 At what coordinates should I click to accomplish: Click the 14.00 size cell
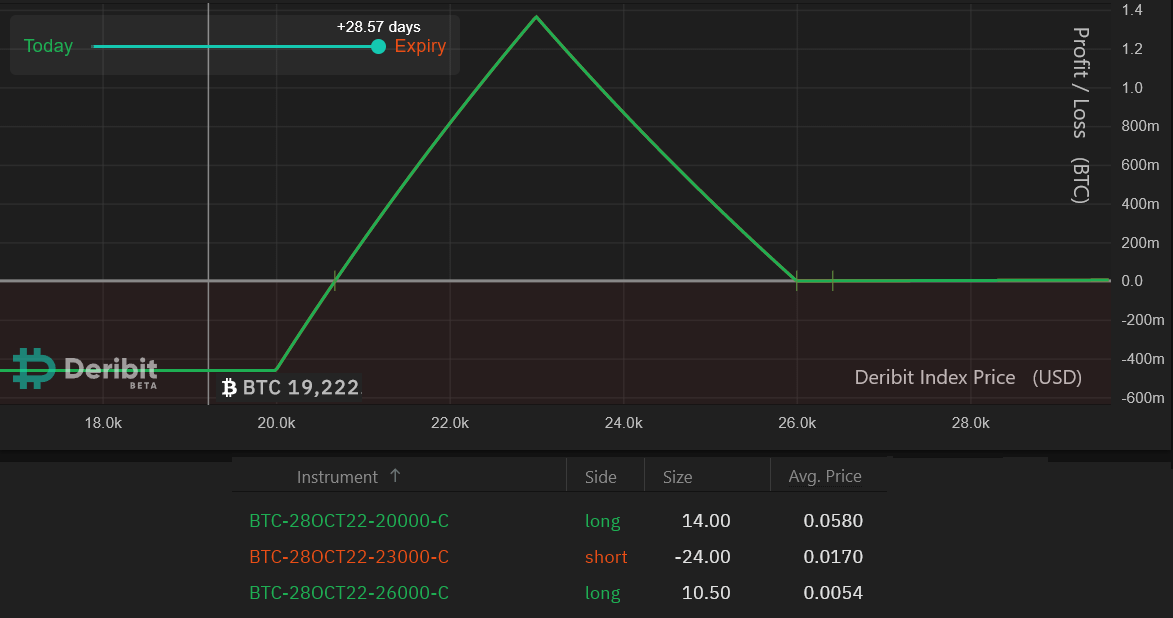(707, 521)
